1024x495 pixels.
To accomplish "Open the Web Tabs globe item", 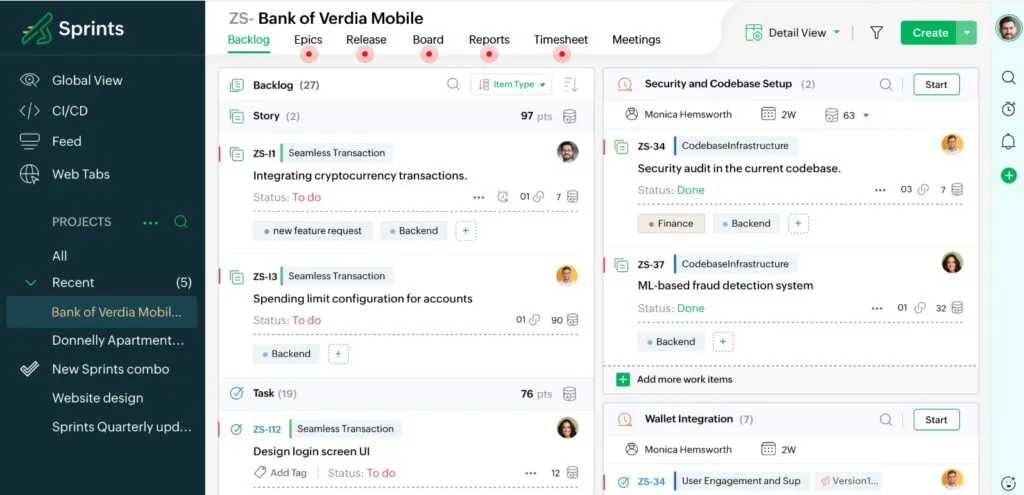I will 80,174.
